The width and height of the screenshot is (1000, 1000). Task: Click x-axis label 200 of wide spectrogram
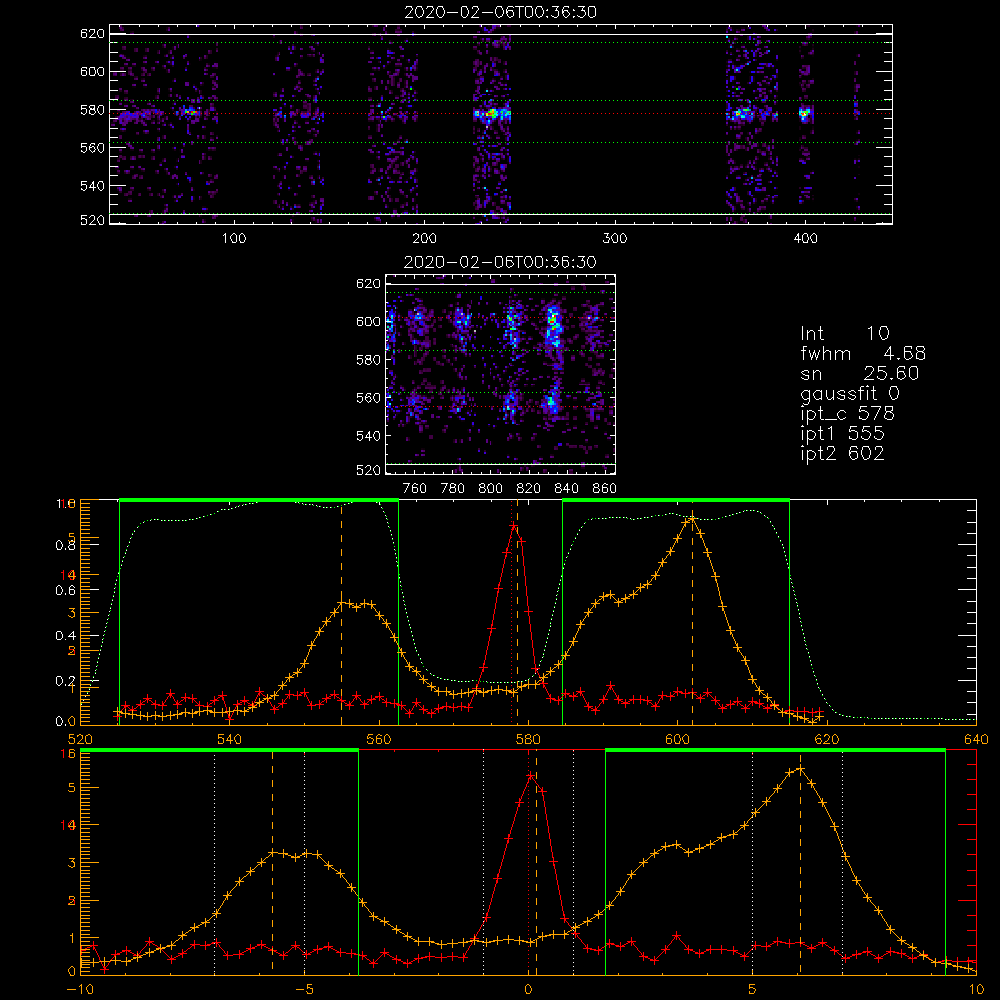pos(424,239)
